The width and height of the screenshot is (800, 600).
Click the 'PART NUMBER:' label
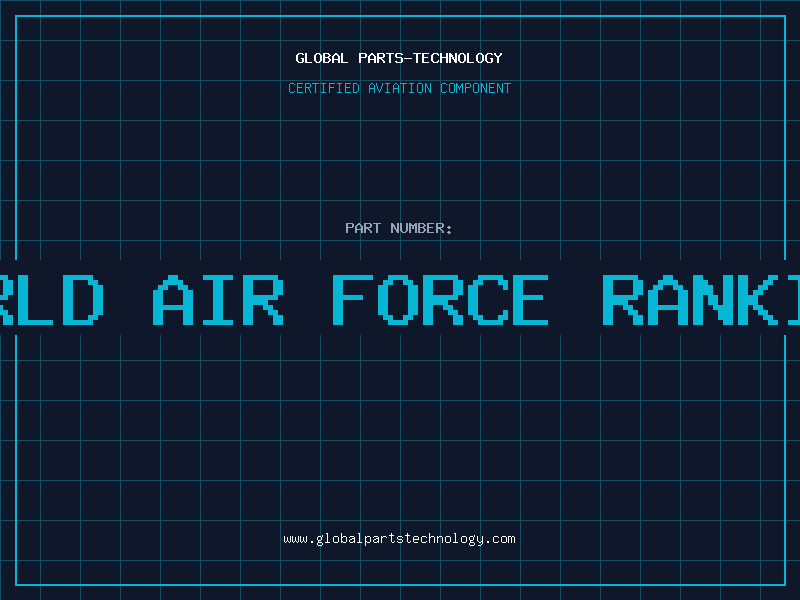(399, 228)
